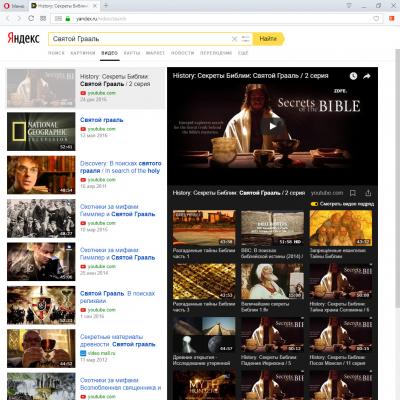Open related Древние открытия video thumbnail

click(x=204, y=335)
